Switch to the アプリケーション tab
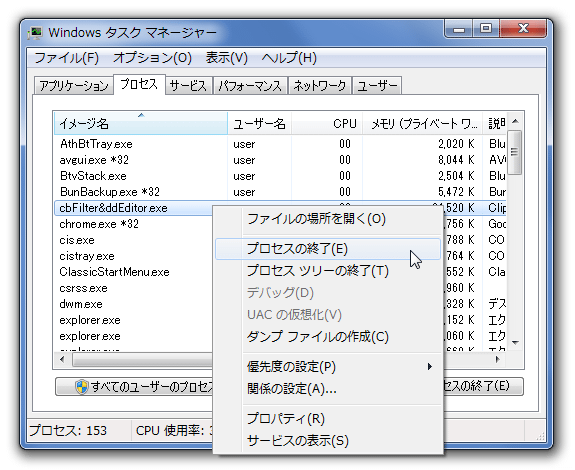The image size is (575, 470). 74,86
